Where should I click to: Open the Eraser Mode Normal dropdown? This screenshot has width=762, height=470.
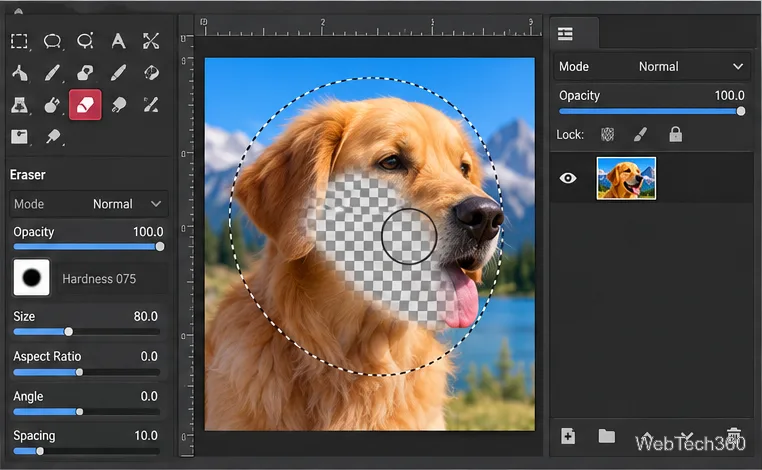pyautogui.click(x=88, y=204)
